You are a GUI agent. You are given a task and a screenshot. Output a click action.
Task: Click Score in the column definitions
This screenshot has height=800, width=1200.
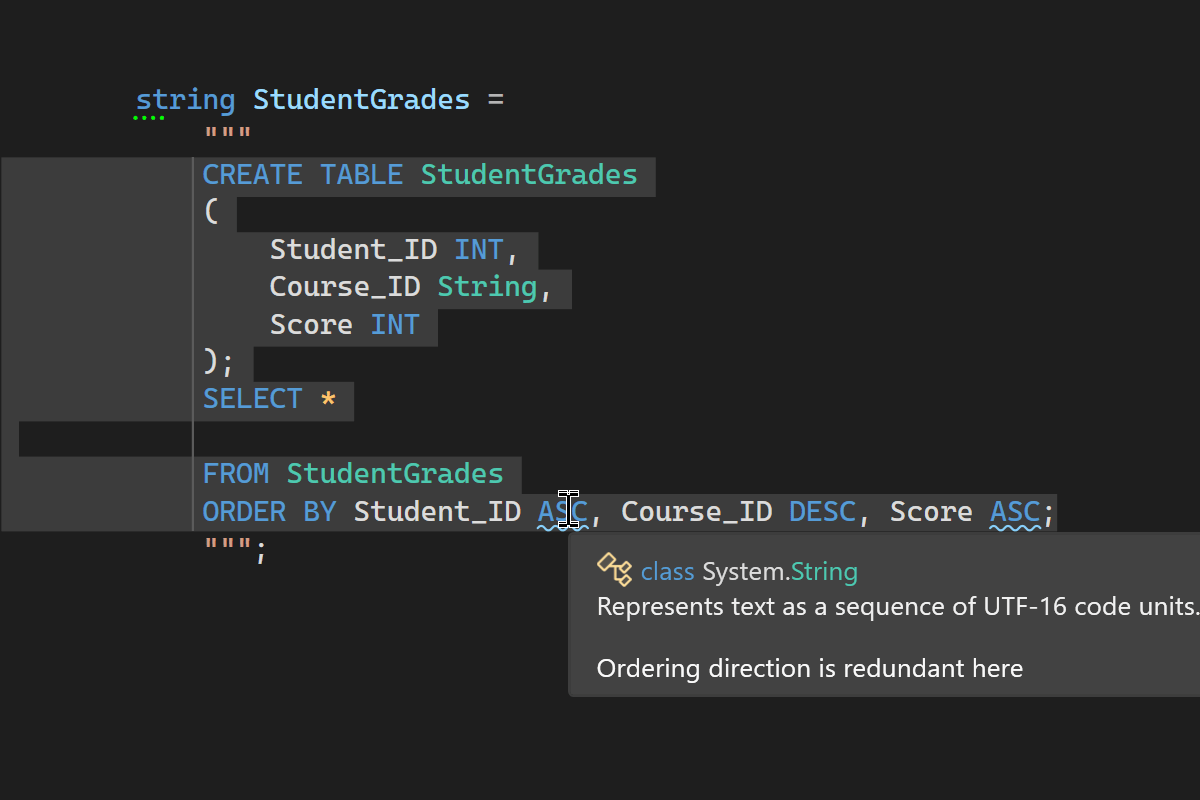tap(311, 325)
